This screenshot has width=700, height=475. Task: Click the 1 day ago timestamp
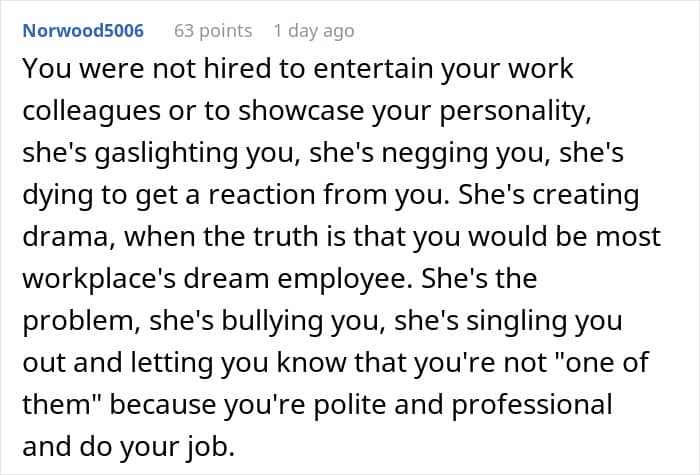314,31
